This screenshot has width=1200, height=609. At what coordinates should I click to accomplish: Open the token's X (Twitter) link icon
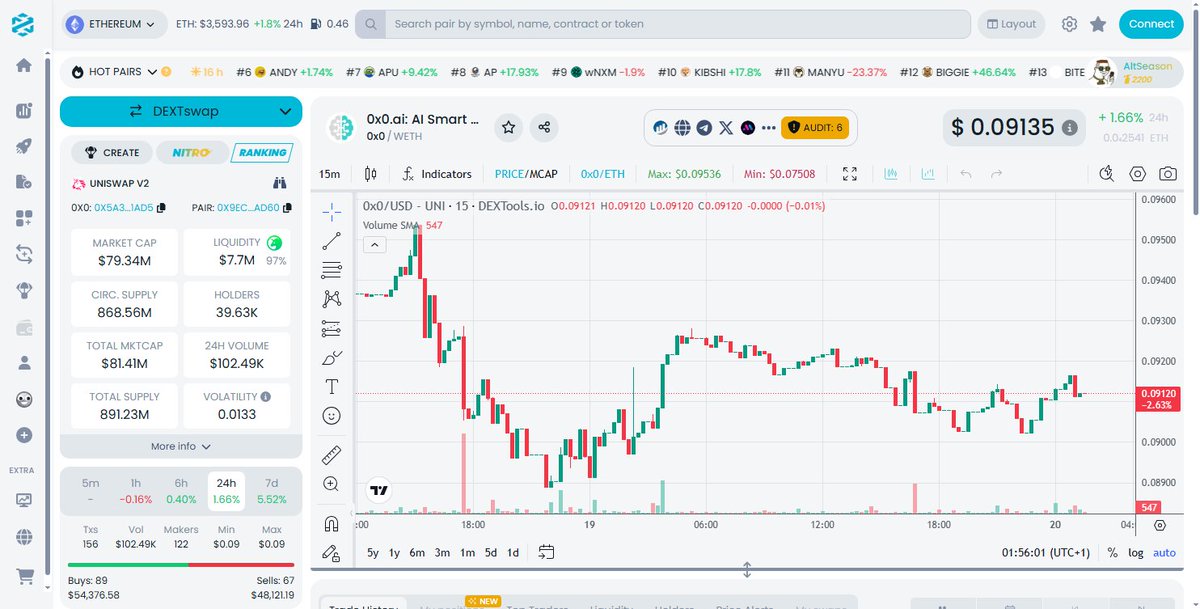pyautogui.click(x=726, y=128)
